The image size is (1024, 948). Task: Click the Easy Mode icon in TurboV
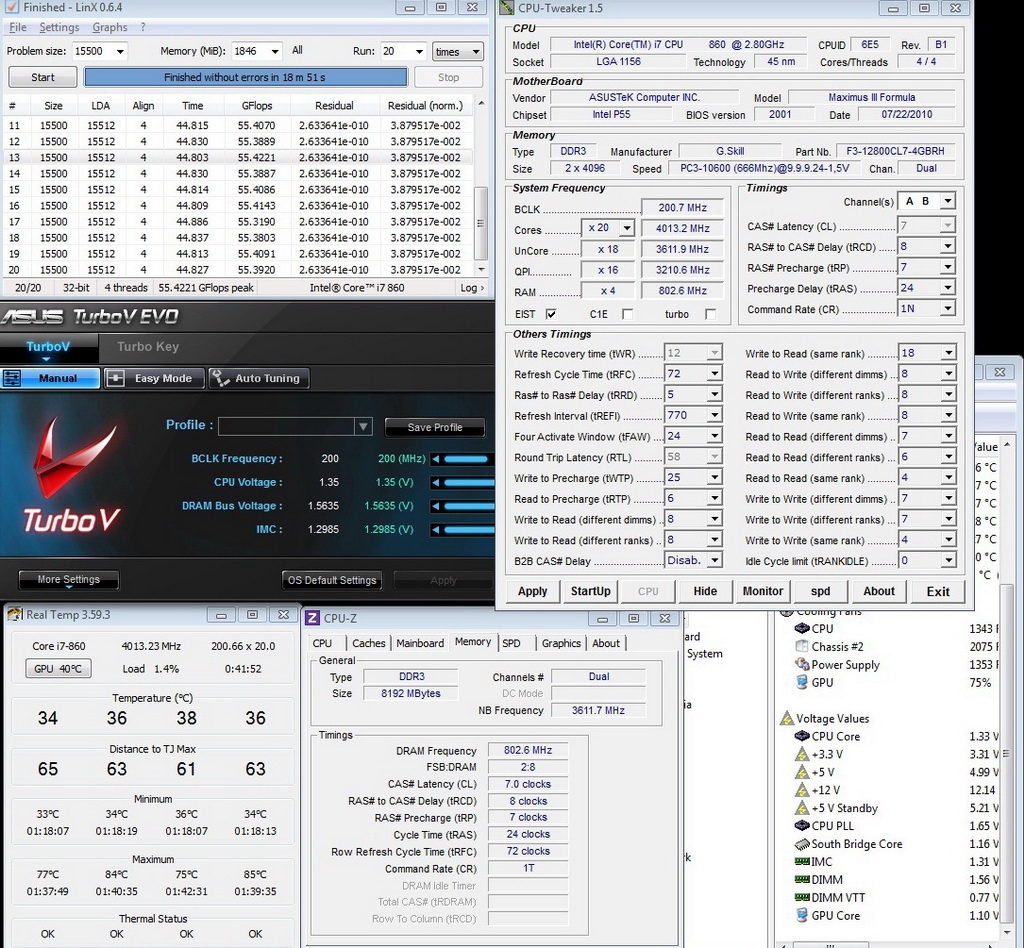pyautogui.click(x=116, y=378)
